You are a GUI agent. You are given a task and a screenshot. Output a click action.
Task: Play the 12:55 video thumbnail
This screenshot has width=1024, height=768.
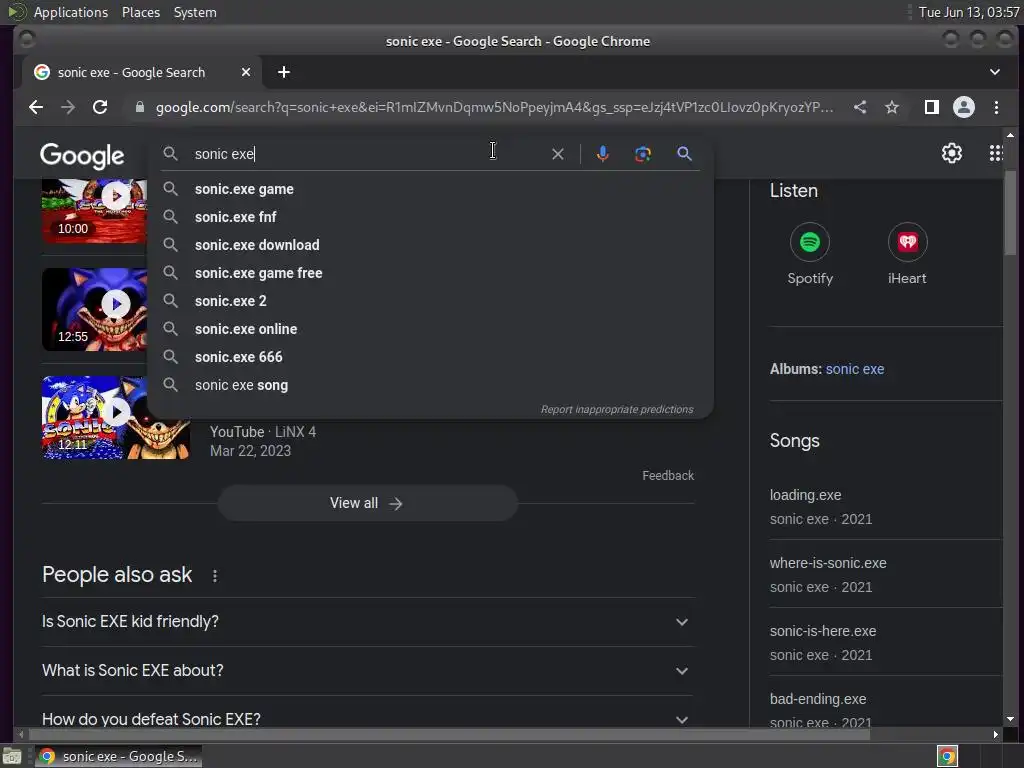(x=95, y=310)
